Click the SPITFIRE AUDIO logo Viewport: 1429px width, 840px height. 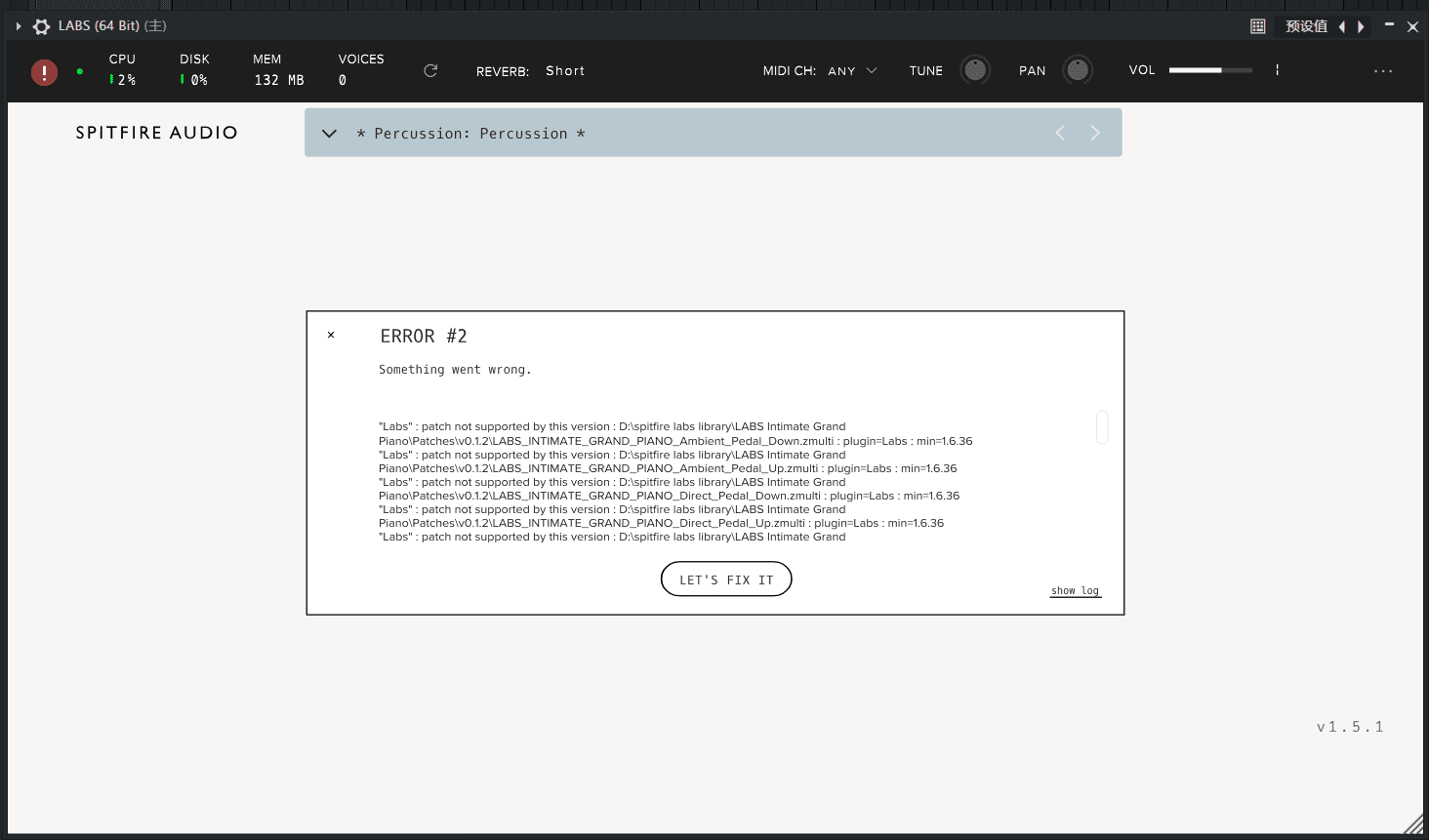[x=157, y=133]
